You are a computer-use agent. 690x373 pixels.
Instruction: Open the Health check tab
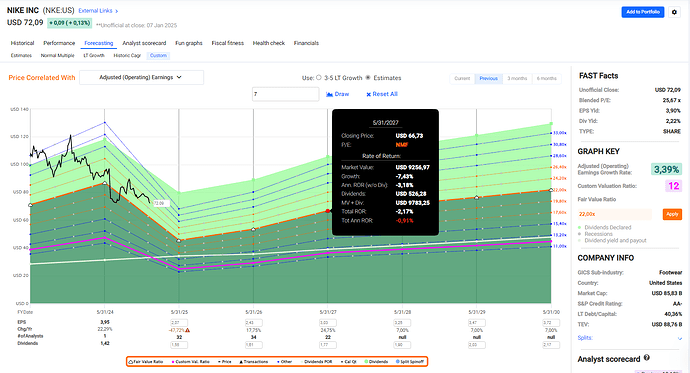coord(269,43)
